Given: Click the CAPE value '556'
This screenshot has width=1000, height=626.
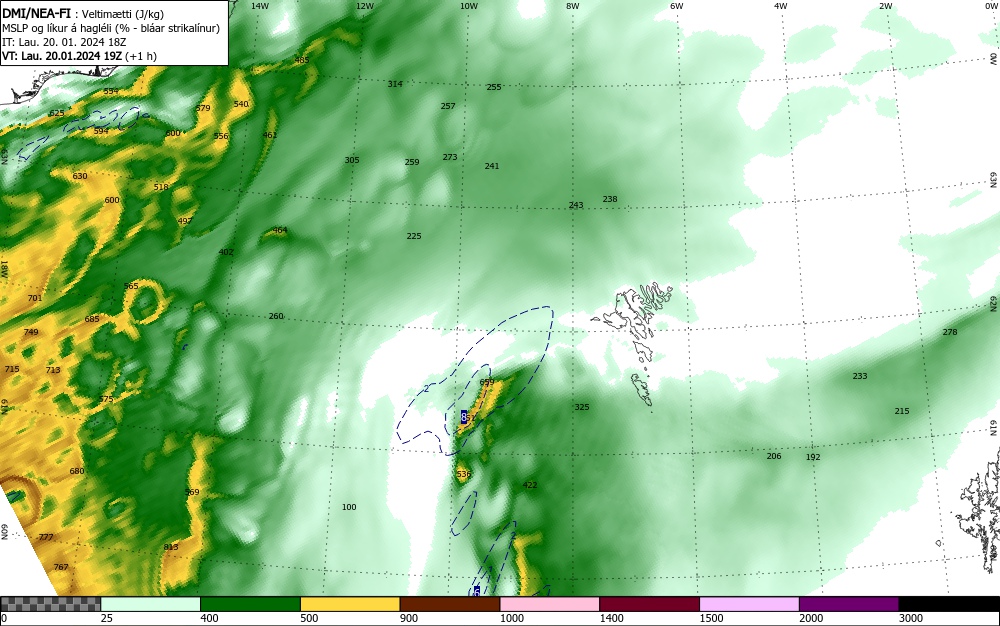Looking at the screenshot, I should click(221, 136).
